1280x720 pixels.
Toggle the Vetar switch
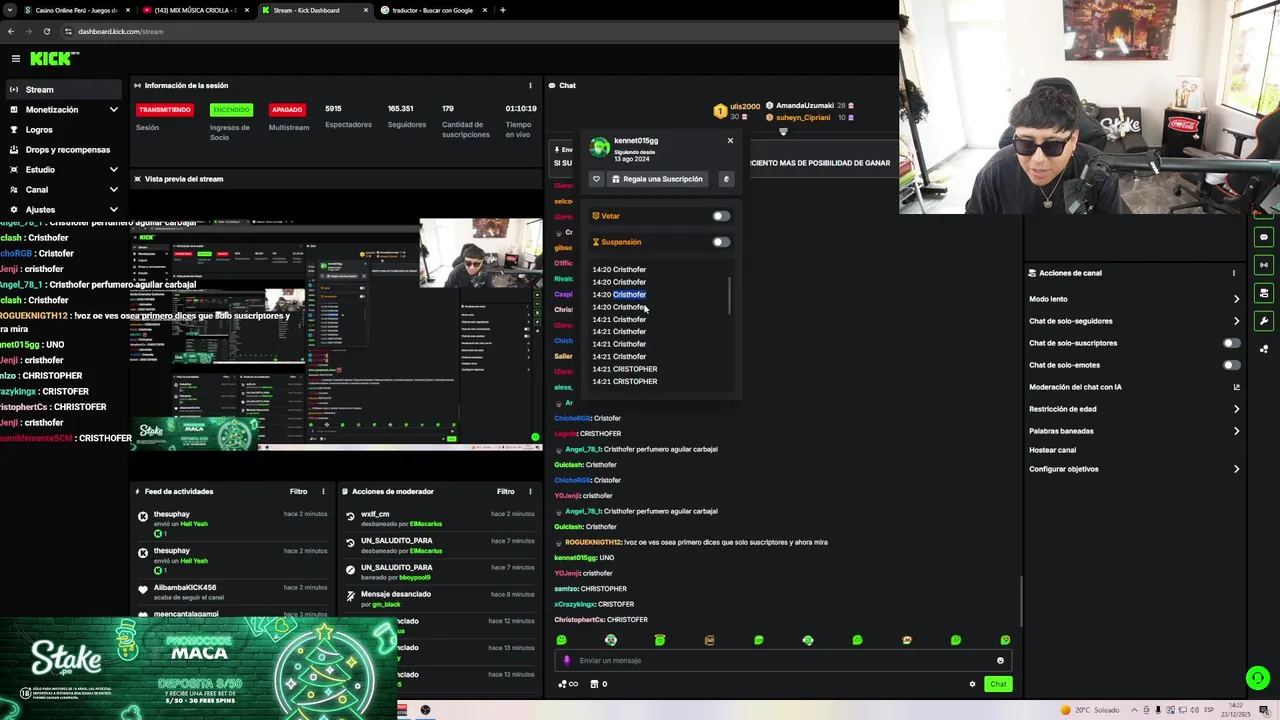pos(721,216)
